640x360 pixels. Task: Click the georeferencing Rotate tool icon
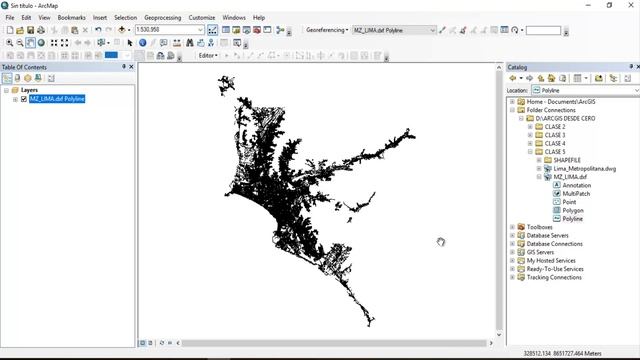pyautogui.click(x=515, y=30)
